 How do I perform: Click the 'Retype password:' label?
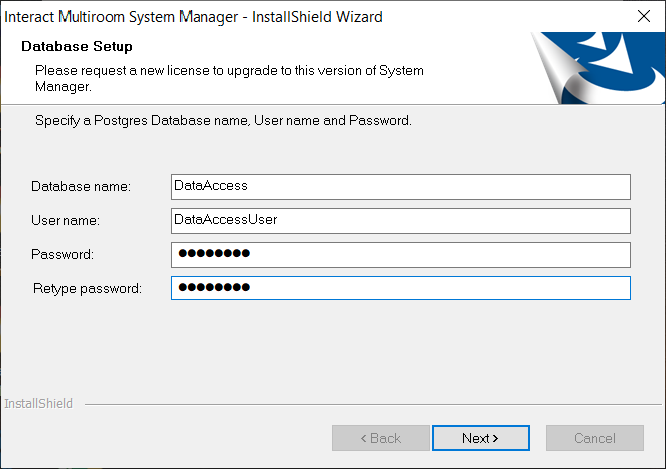[x=87, y=288]
